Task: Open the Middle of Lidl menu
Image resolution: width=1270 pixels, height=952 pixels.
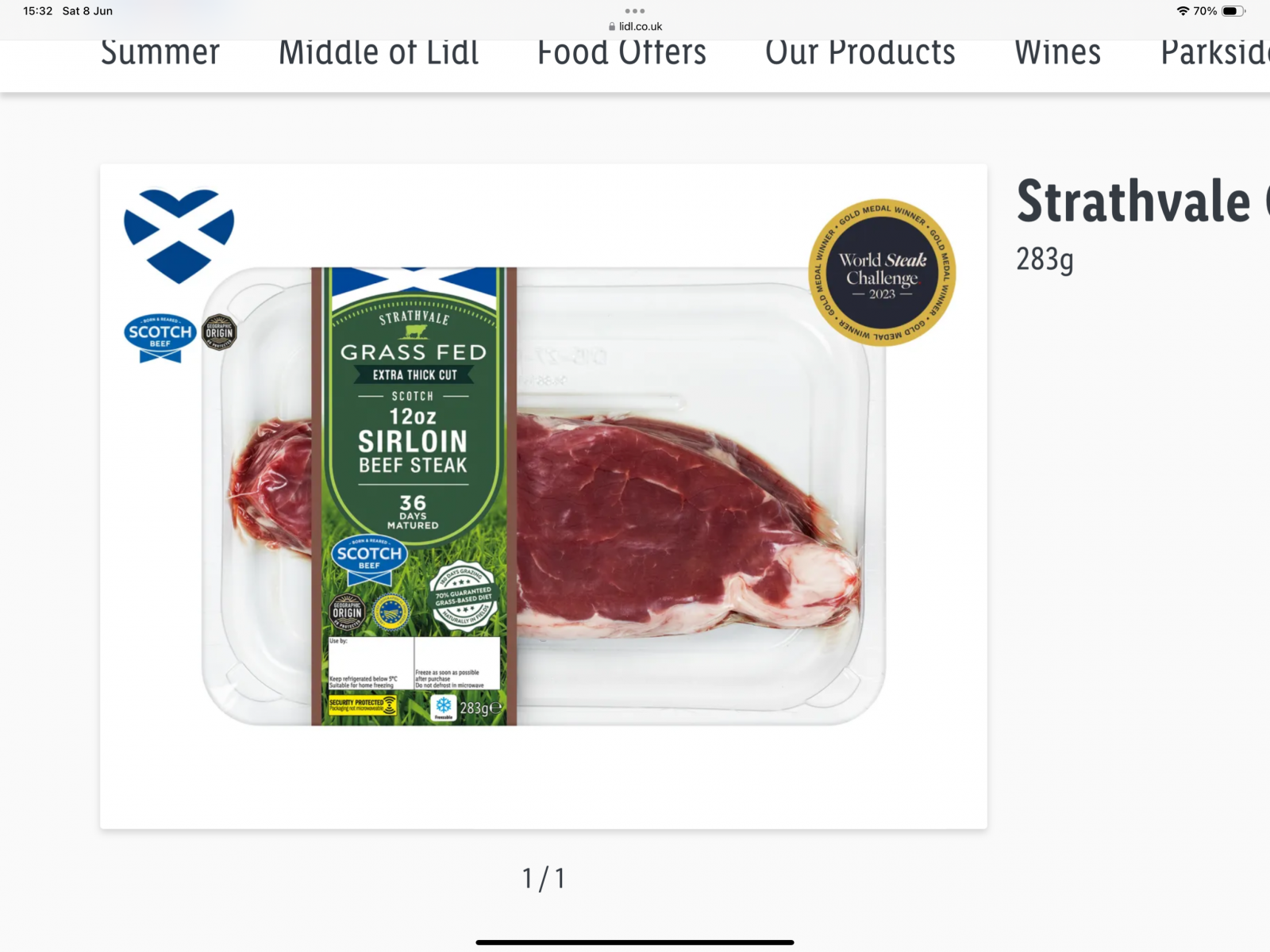Action: coord(379,53)
